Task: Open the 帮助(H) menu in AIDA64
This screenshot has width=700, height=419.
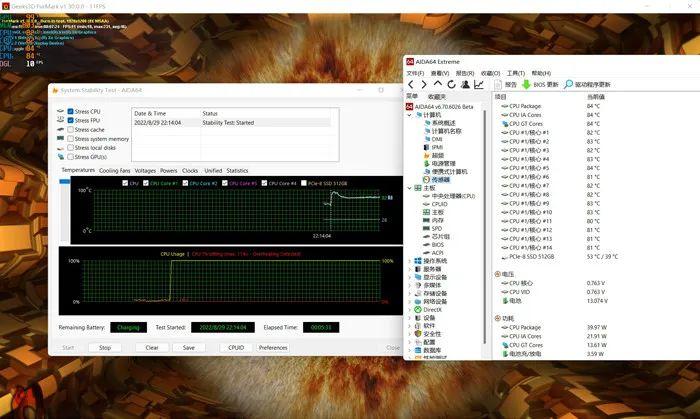Action: [541, 73]
